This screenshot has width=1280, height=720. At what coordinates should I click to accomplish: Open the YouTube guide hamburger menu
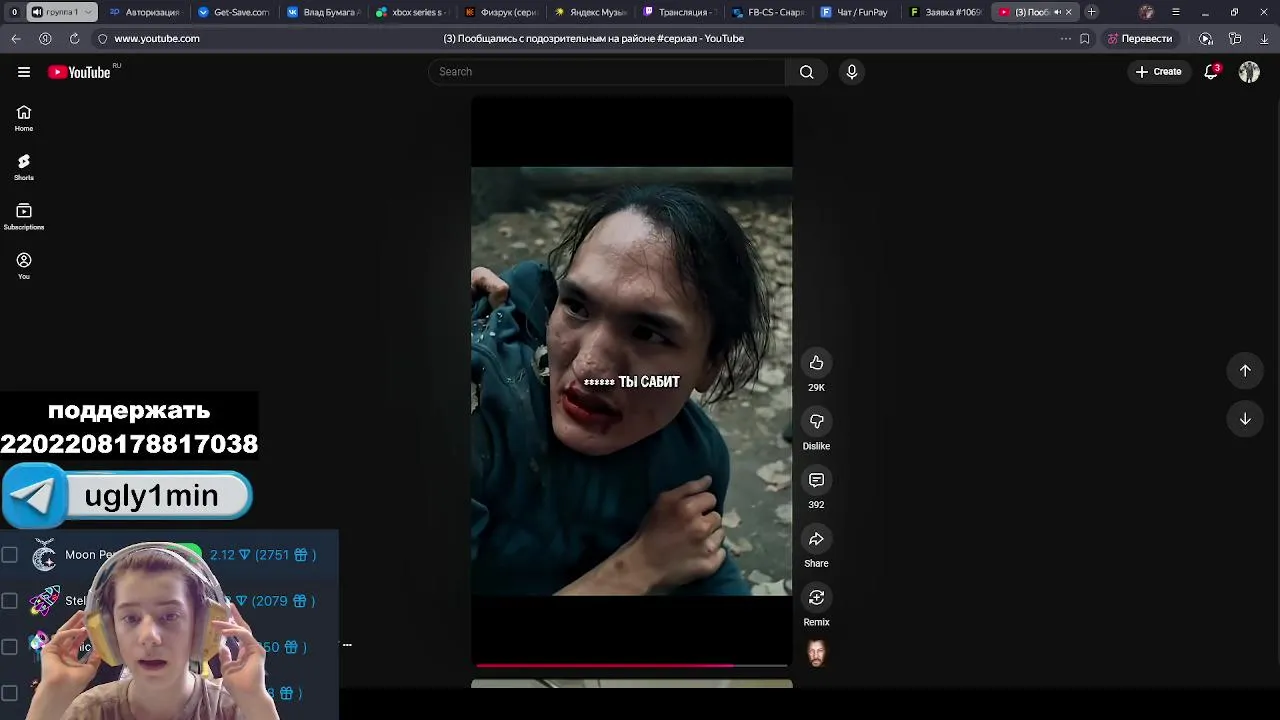(24, 72)
